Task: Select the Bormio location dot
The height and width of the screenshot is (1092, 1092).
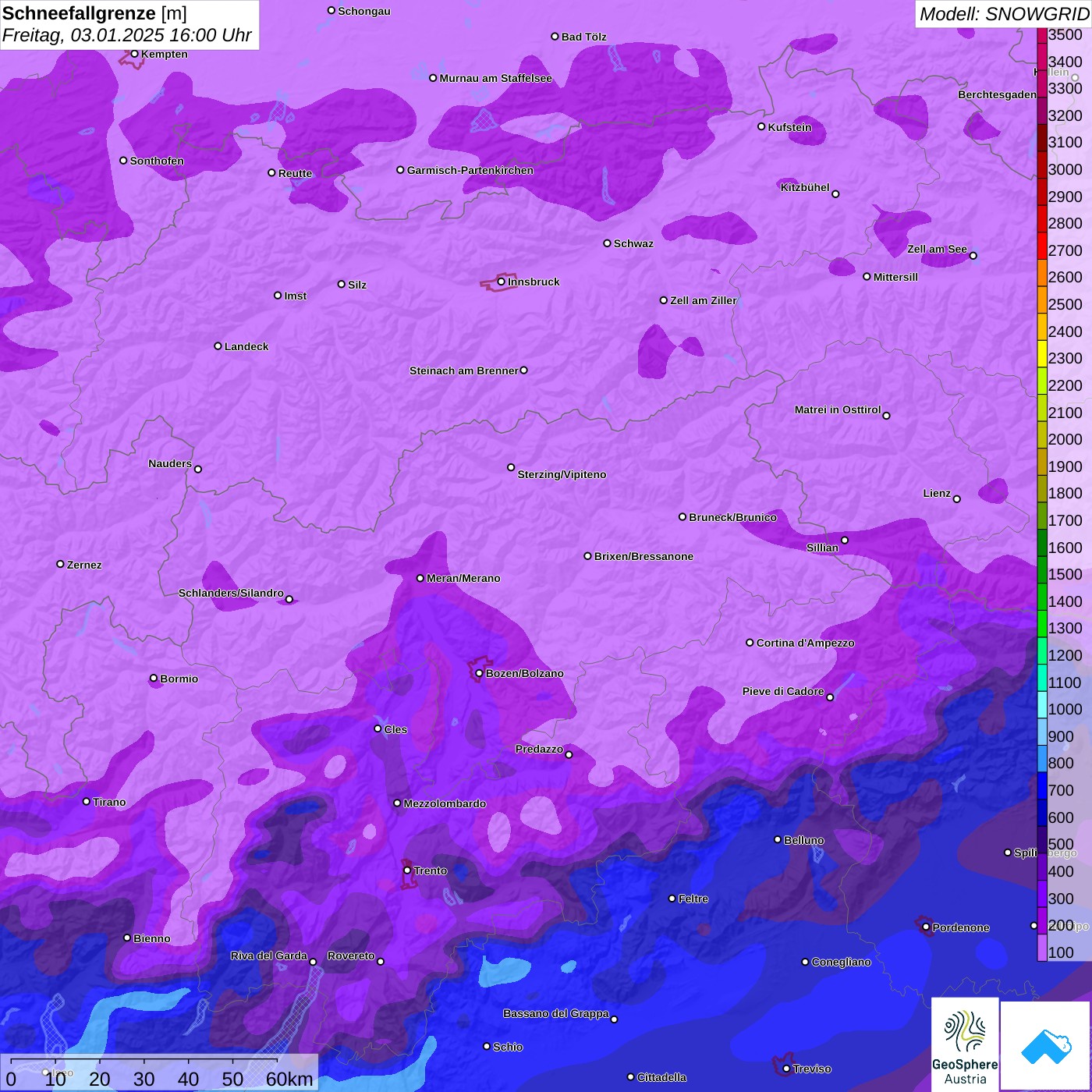Action: [x=154, y=679]
